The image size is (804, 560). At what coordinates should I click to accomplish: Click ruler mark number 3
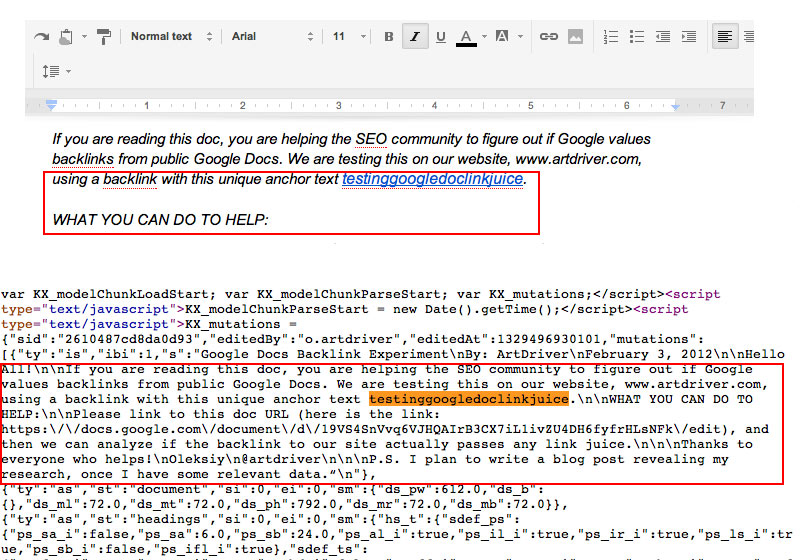[x=338, y=105]
